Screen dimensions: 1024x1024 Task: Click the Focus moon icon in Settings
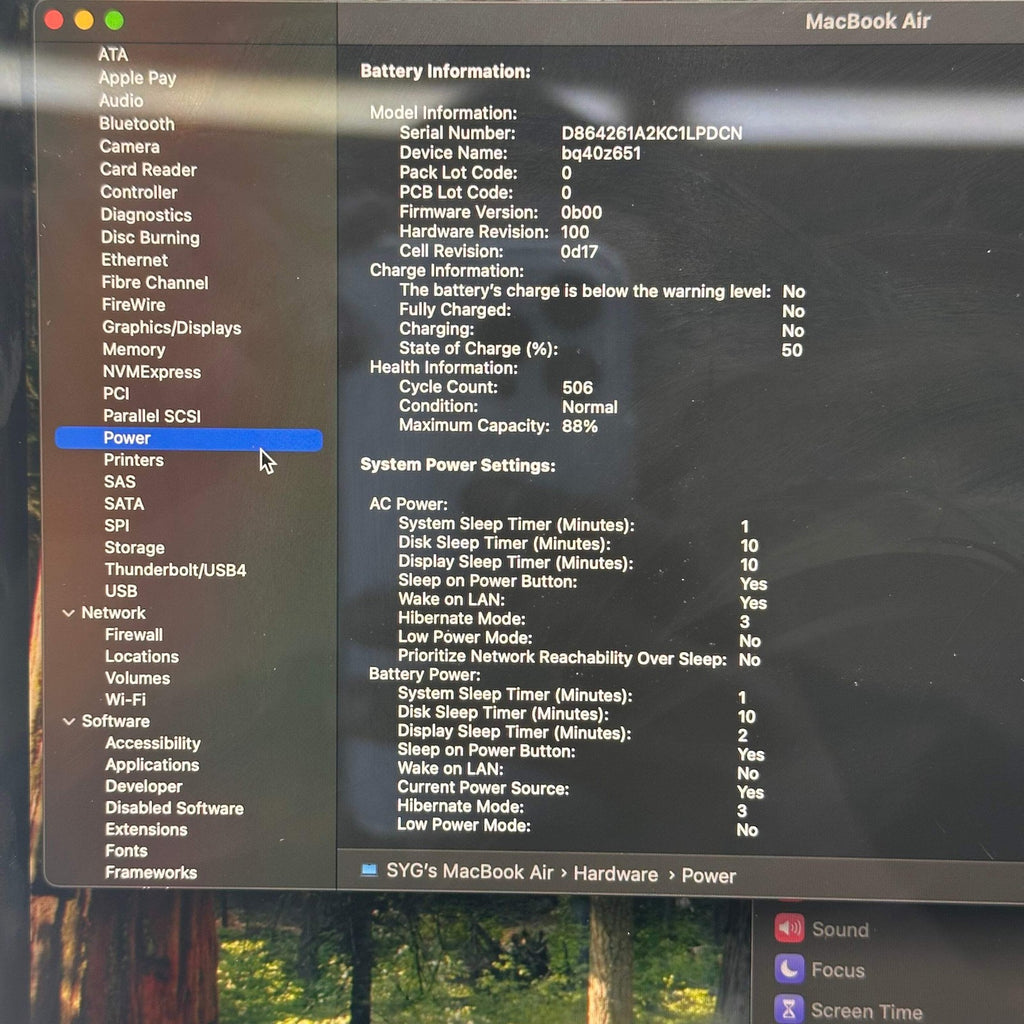pyautogui.click(x=789, y=968)
